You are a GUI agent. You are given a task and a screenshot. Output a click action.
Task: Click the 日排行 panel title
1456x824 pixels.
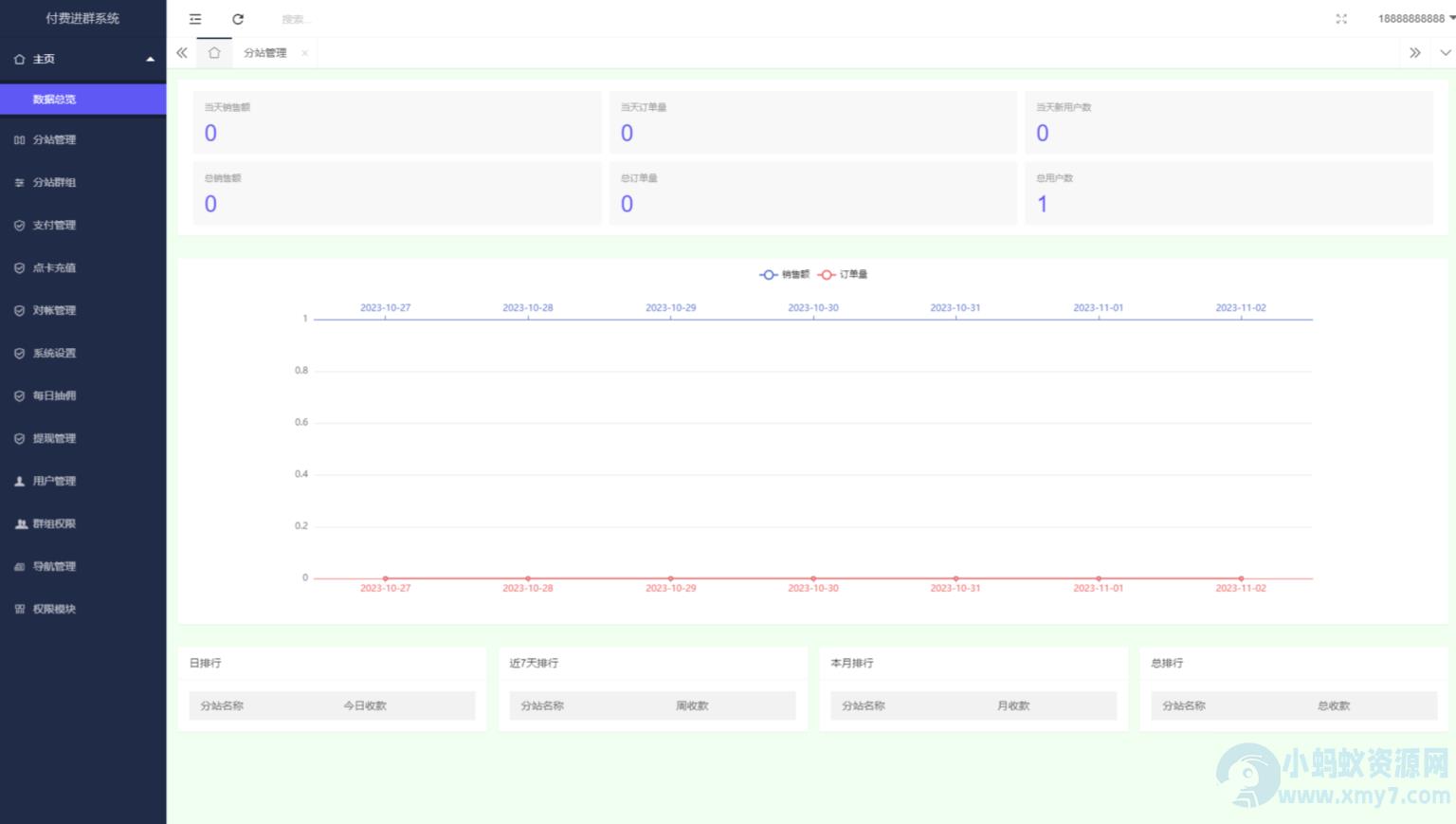point(206,664)
